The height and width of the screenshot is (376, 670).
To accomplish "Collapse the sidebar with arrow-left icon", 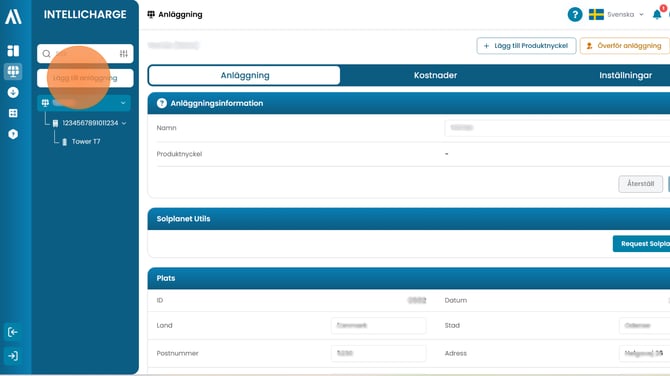I will 13,332.
